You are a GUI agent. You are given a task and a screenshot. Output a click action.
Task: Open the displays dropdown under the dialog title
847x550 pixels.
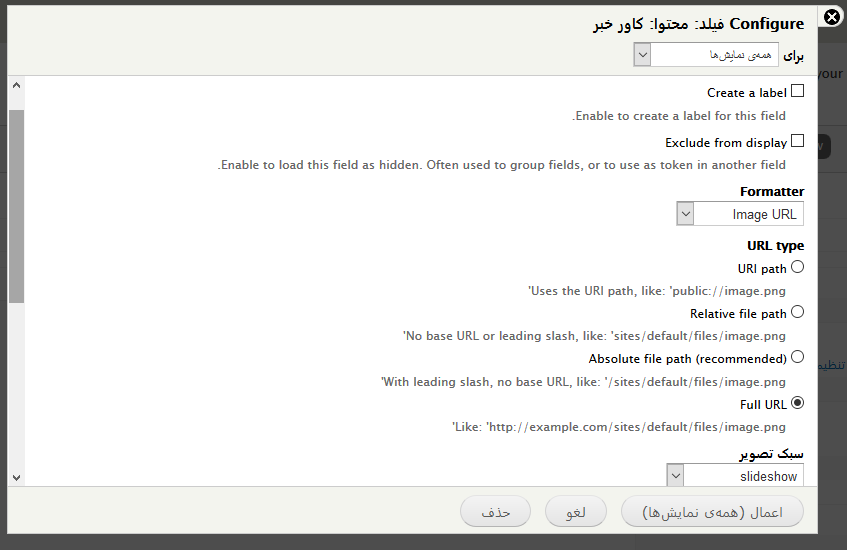(x=705, y=55)
